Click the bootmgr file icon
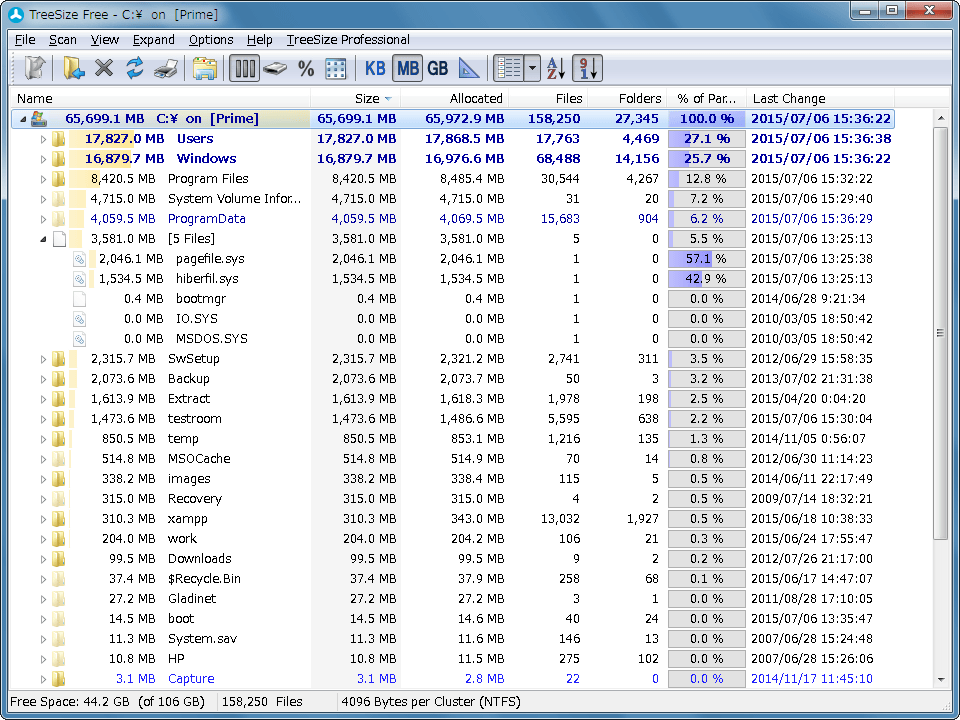960x720 pixels. click(79, 299)
